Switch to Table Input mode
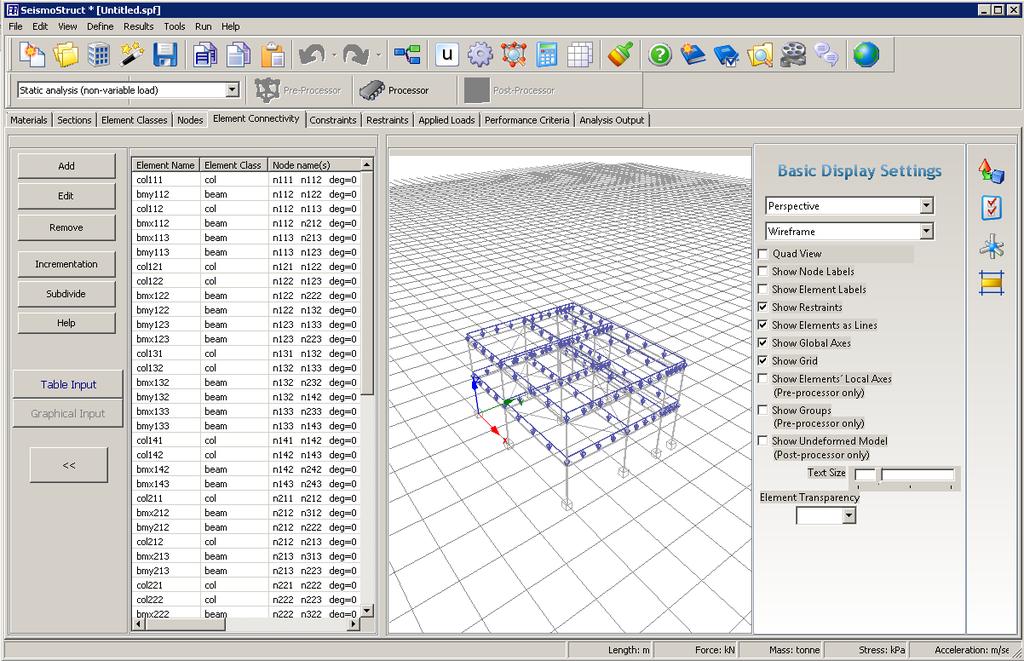The image size is (1024, 661). [68, 385]
